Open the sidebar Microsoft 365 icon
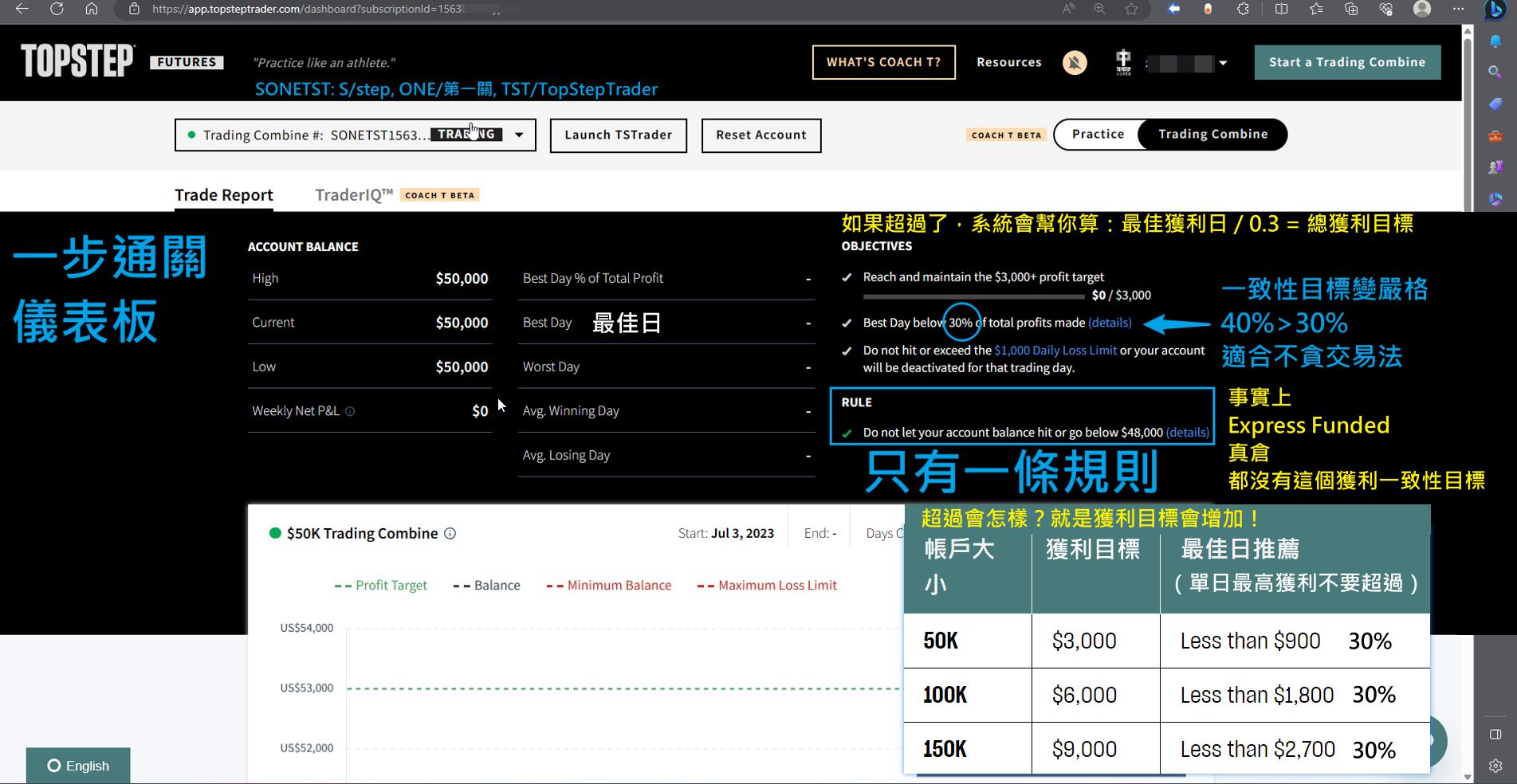 tap(1495, 199)
